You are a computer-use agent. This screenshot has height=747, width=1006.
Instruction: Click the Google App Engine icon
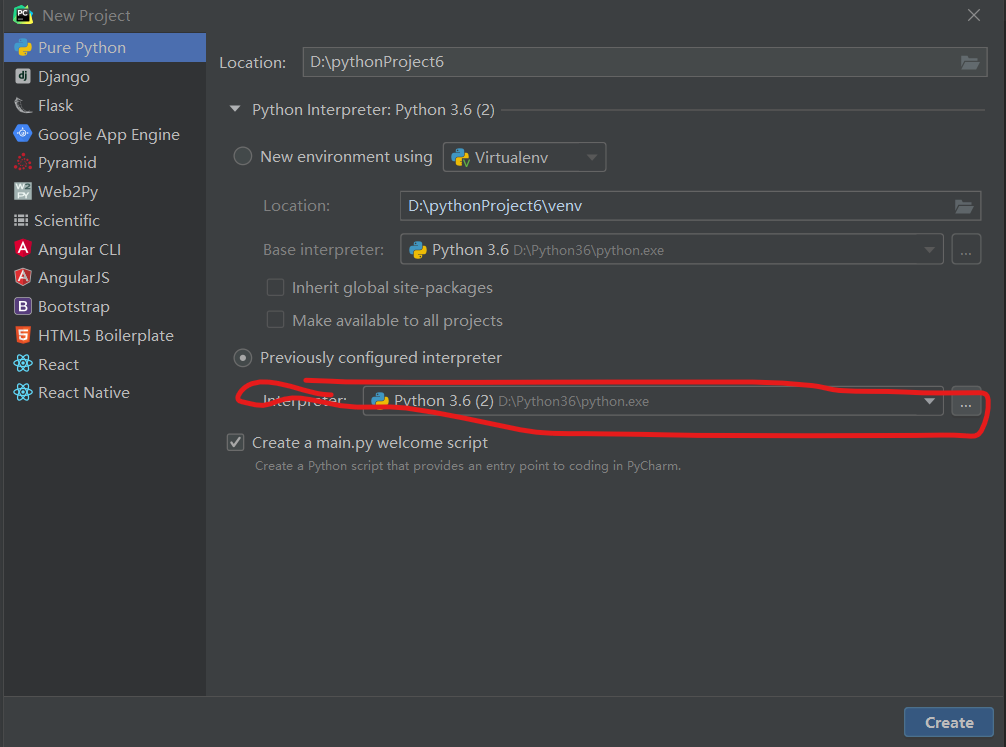click(x=23, y=133)
